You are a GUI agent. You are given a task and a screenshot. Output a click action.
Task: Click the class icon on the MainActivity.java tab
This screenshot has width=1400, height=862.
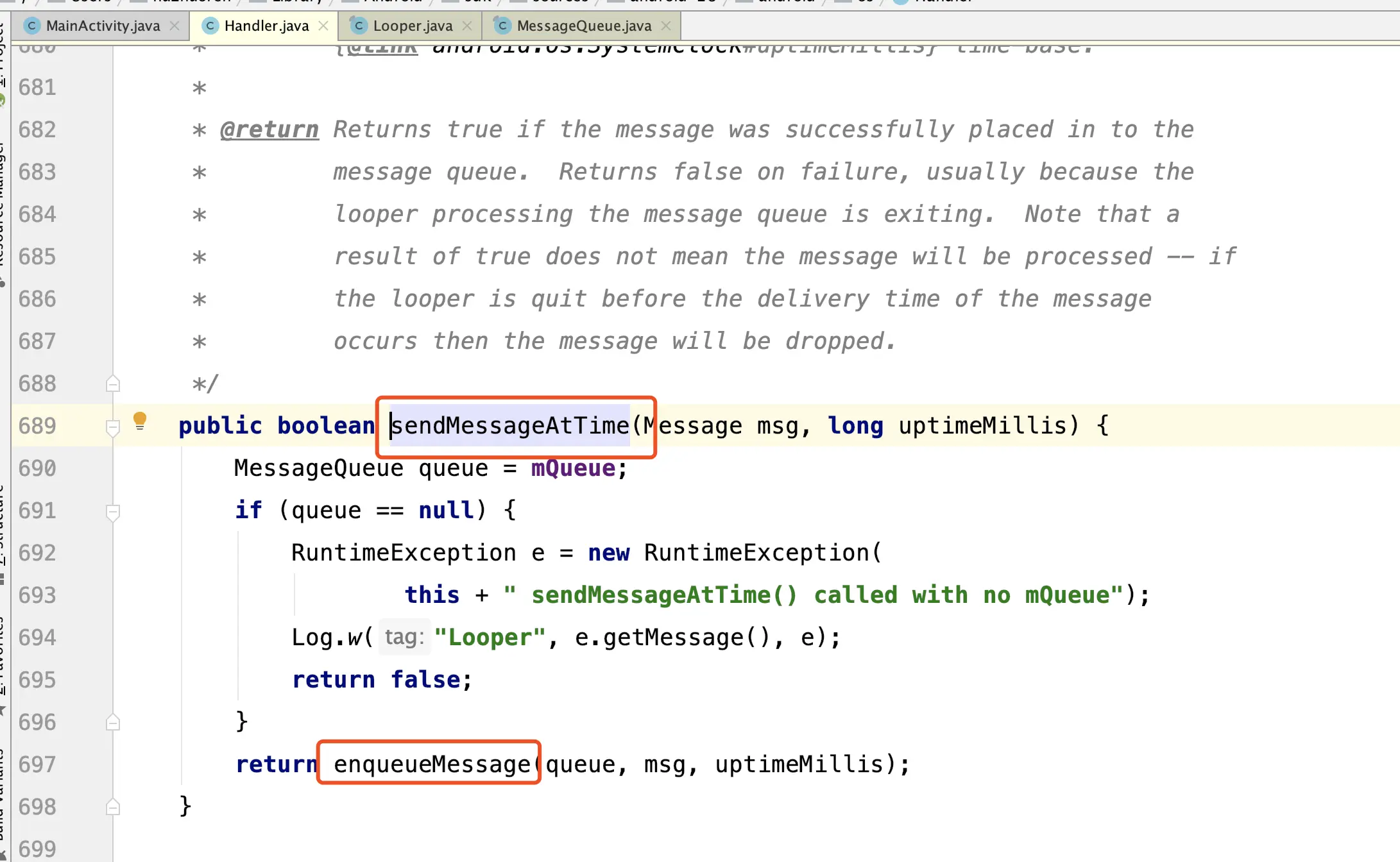click(31, 26)
